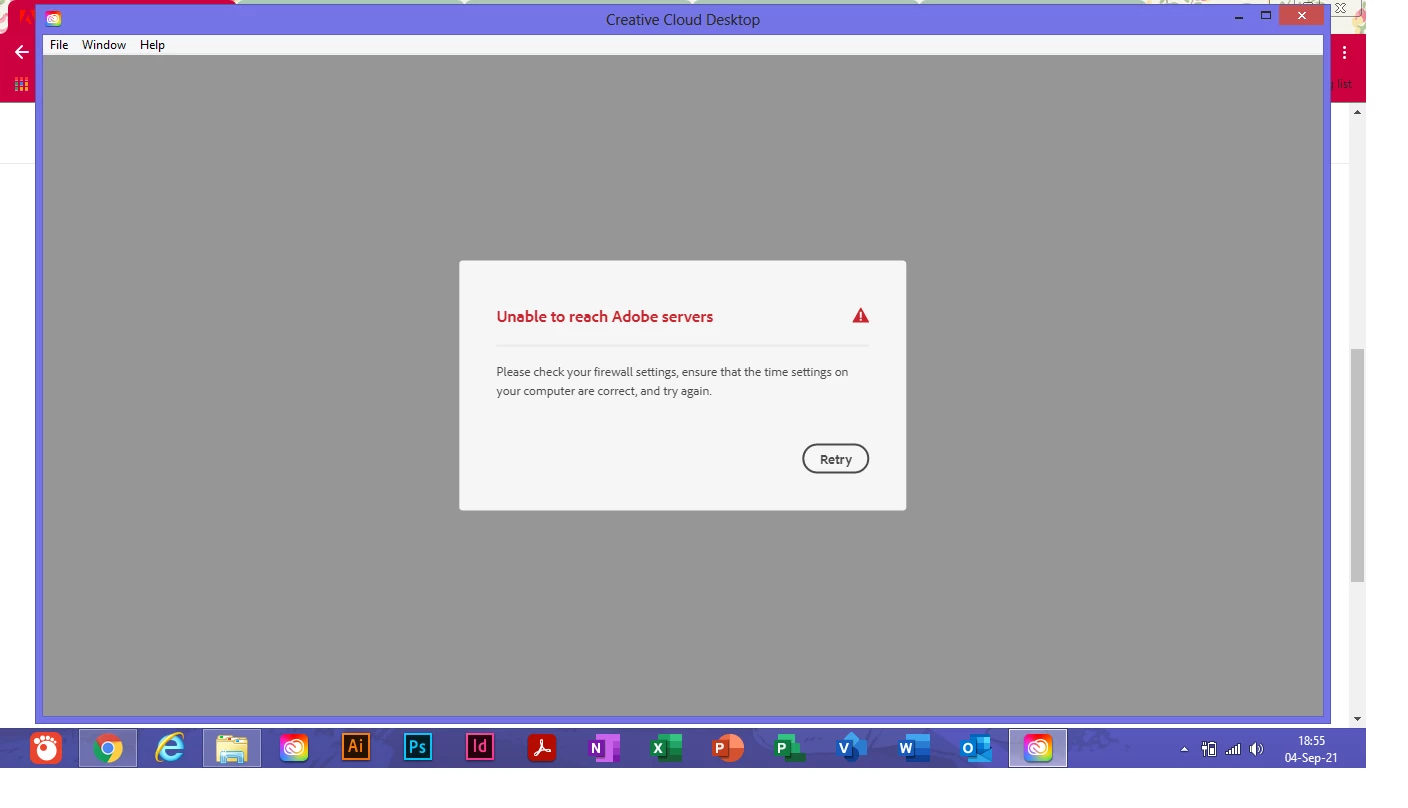
Task: Click the Creative Cloud title bar icon
Action: coord(53,19)
